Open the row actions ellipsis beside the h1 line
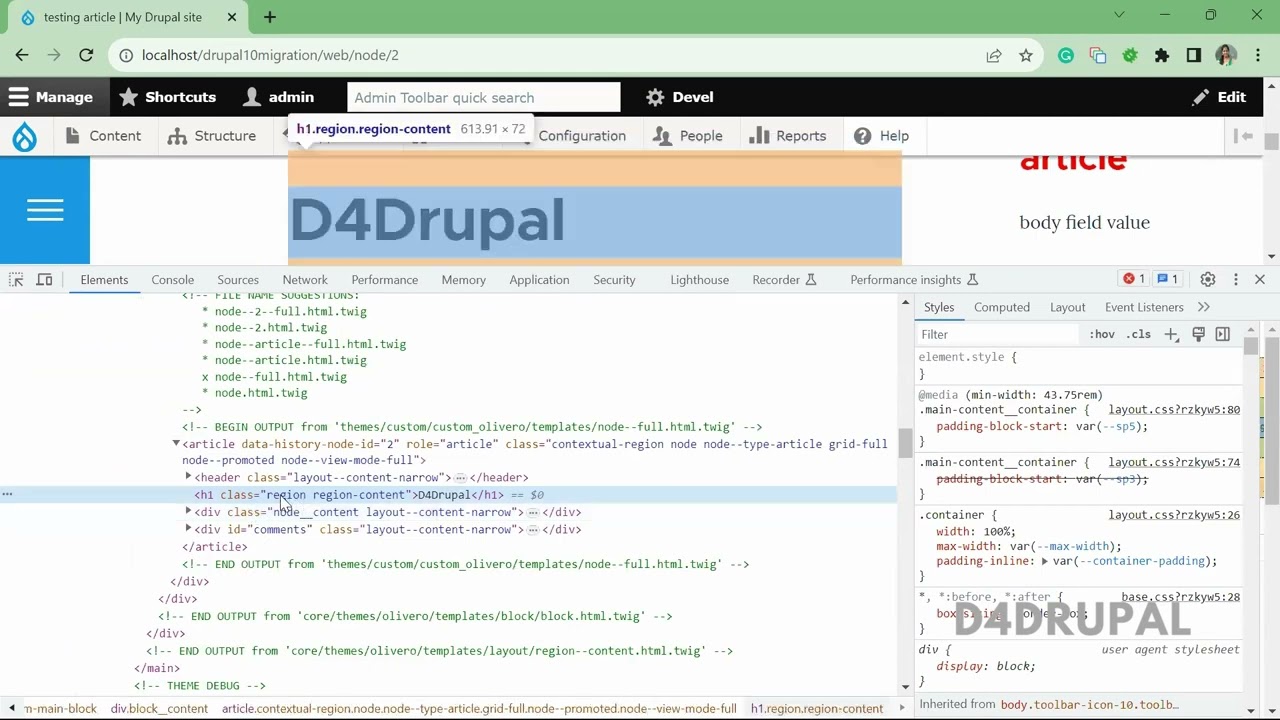Viewport: 1280px width, 720px height. (x=7, y=494)
